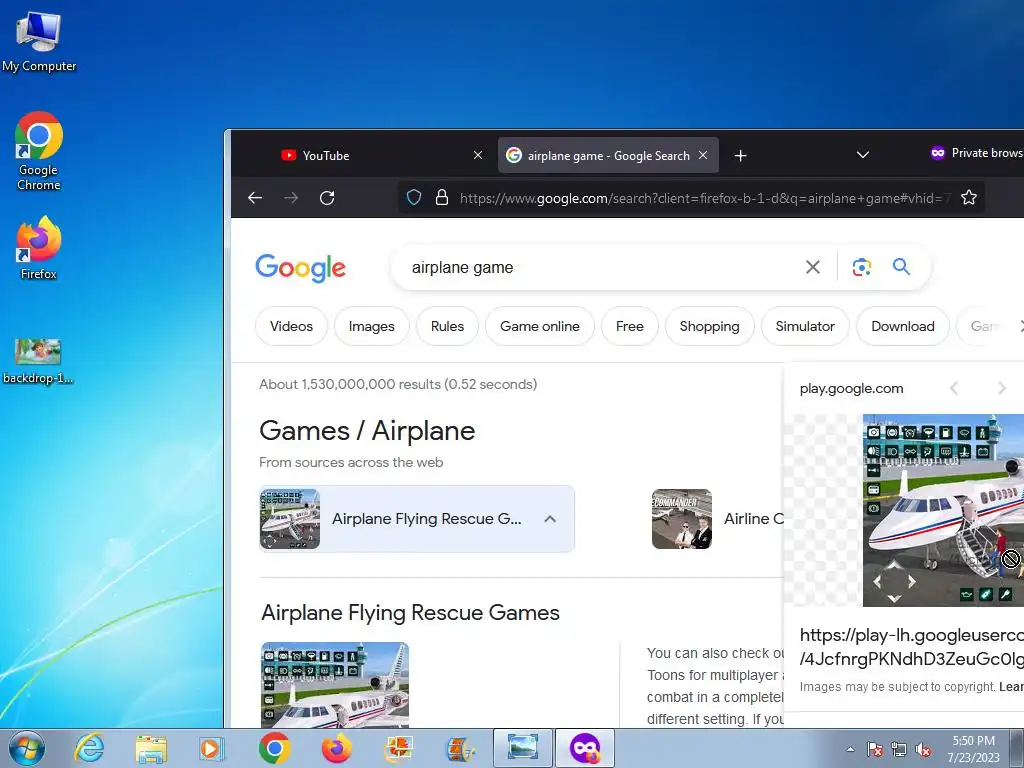Open large airplane preview image
Viewport: 1024px width, 768px height.
coord(943,510)
